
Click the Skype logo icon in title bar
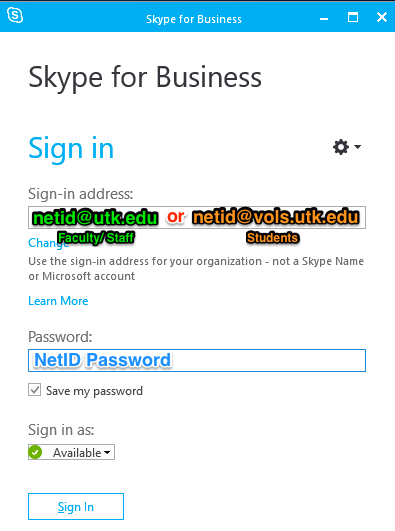(15, 16)
